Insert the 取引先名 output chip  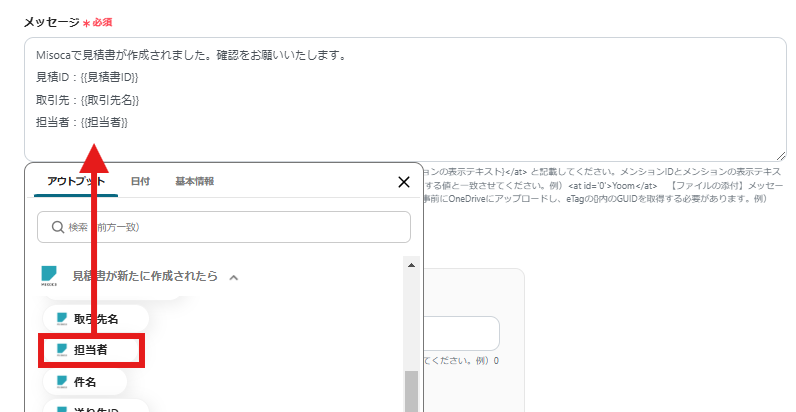(x=96, y=319)
